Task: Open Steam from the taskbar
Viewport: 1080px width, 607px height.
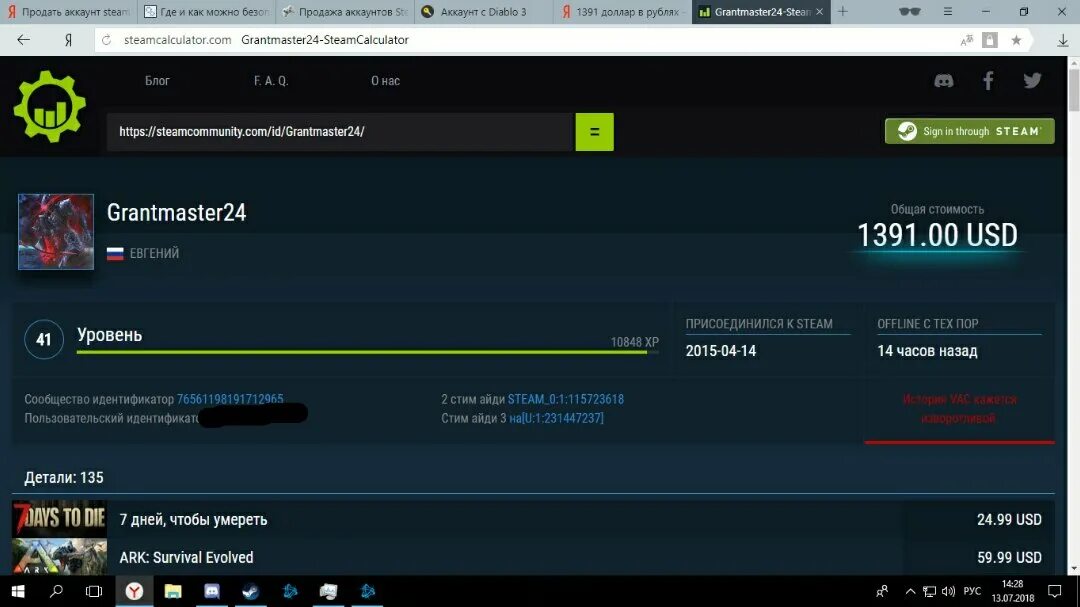Action: 251,591
